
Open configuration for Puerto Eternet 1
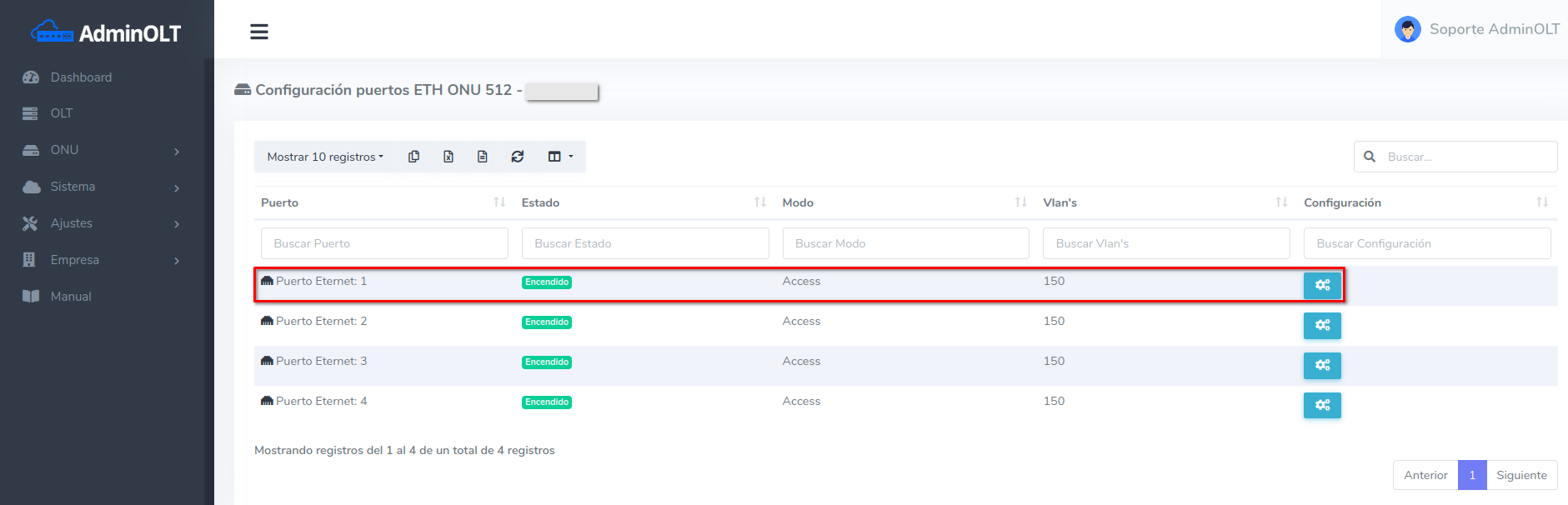pos(1322,285)
